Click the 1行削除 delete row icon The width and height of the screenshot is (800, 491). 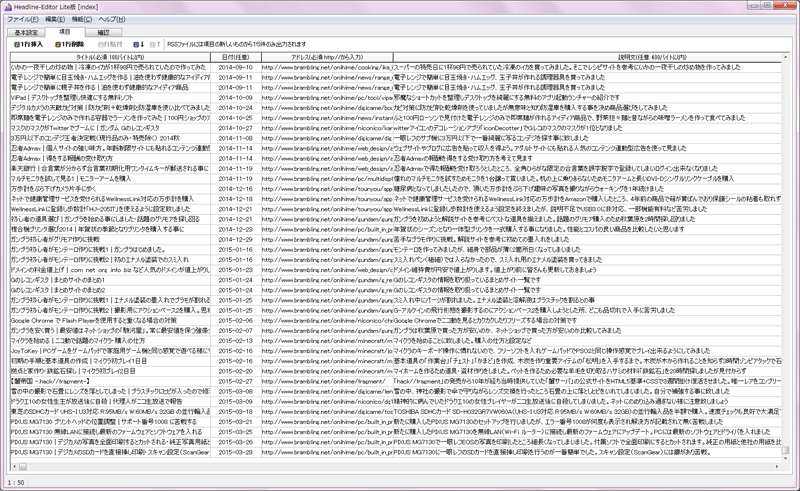[x=65, y=44]
